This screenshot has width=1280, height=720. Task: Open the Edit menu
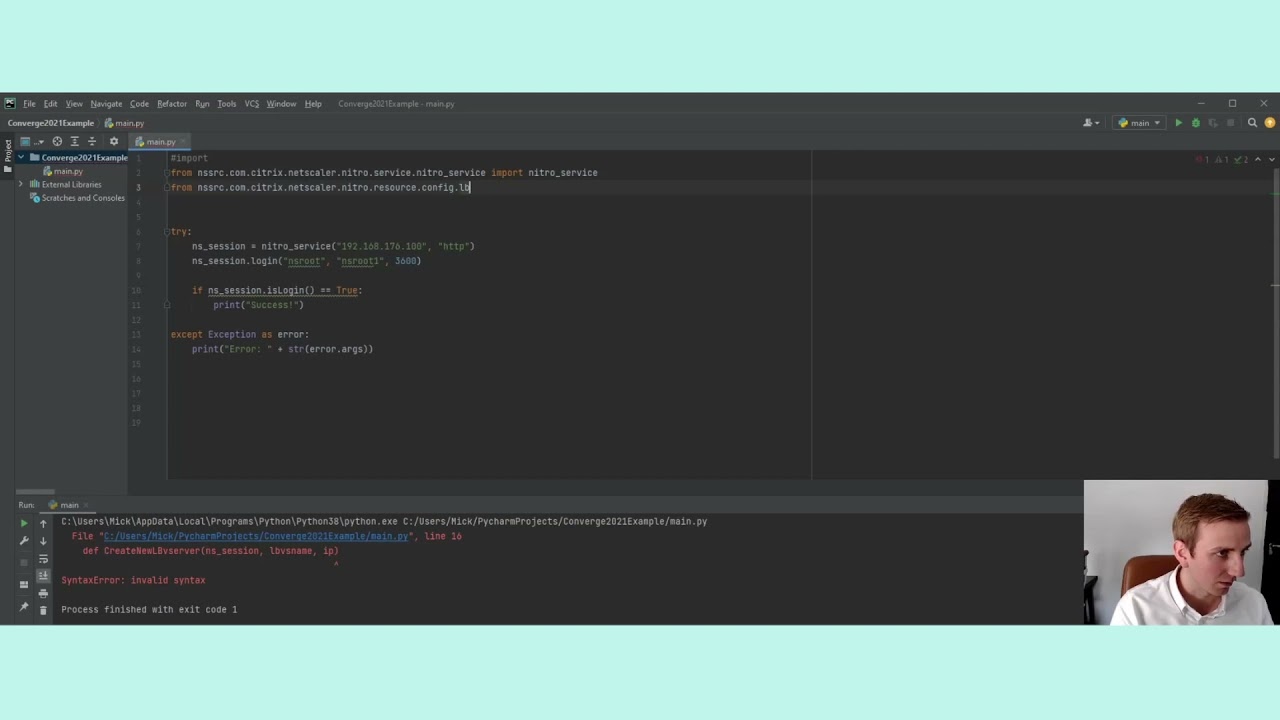point(50,104)
